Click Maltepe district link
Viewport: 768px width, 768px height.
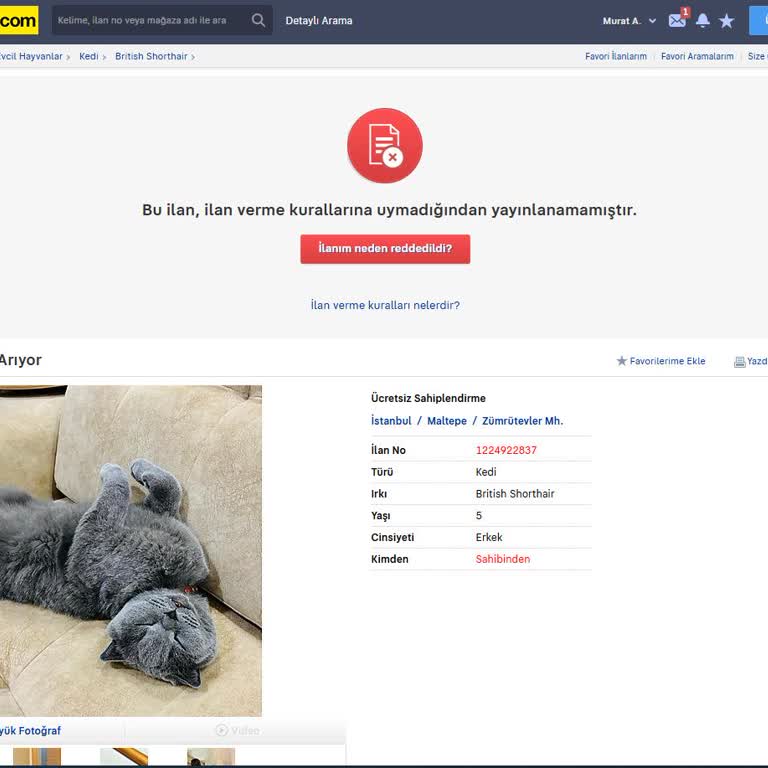pyautogui.click(x=447, y=421)
